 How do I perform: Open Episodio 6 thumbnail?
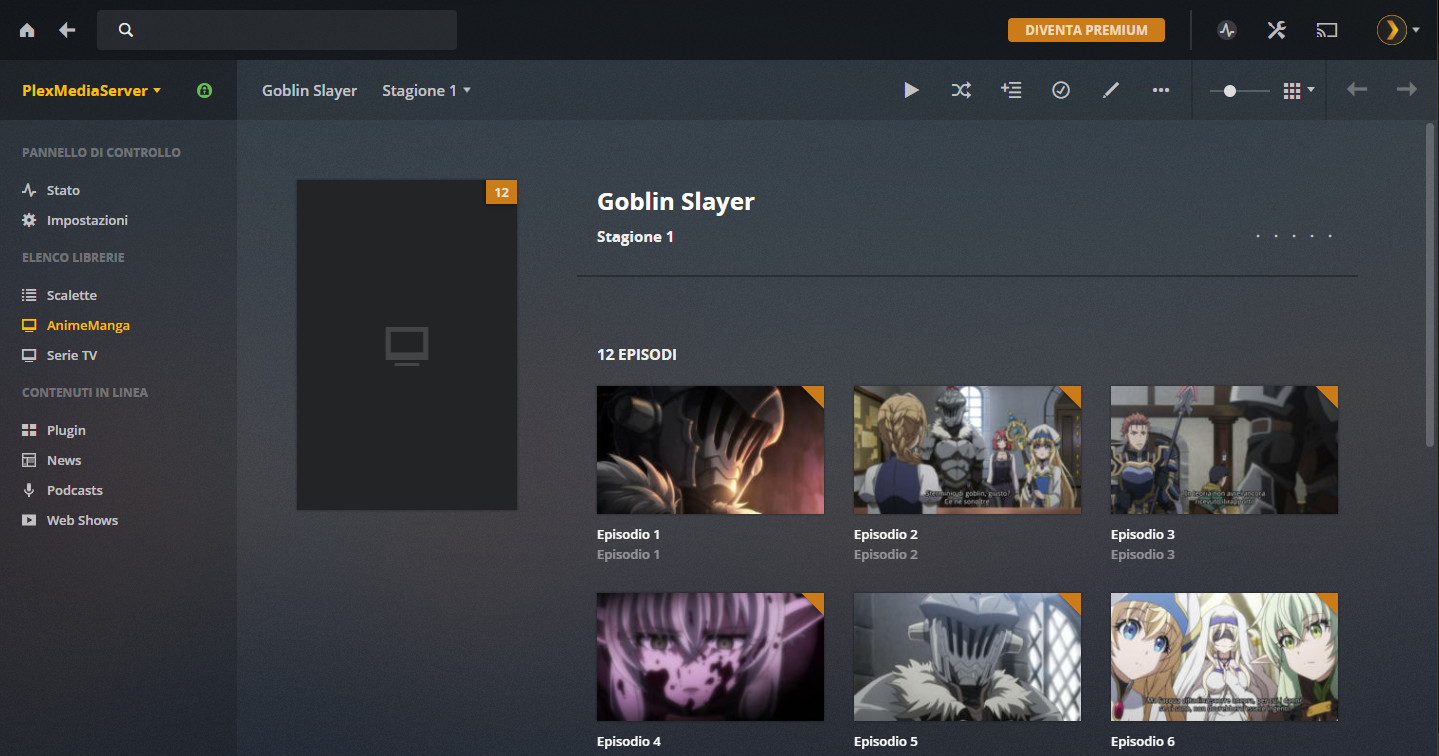tap(1224, 657)
